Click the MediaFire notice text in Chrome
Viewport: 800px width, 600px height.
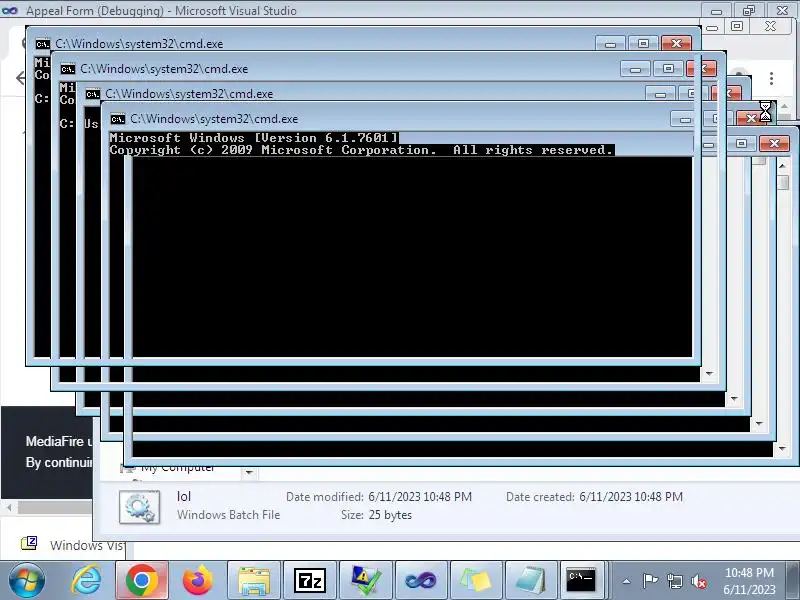tap(59, 452)
